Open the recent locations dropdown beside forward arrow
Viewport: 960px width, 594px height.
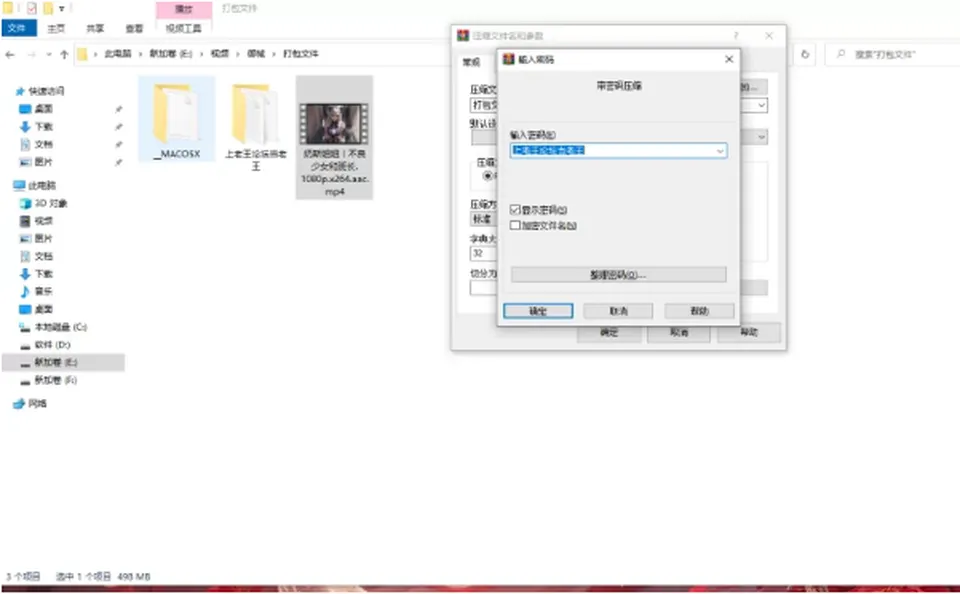48,55
